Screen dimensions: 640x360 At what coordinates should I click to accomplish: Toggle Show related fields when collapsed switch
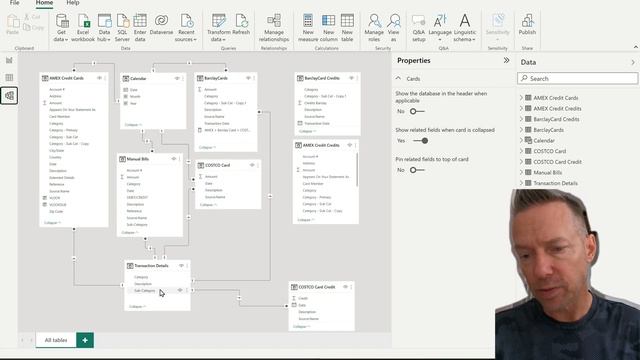[420, 141]
